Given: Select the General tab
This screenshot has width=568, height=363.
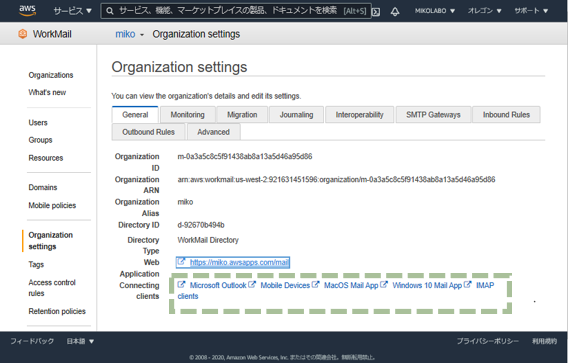Looking at the screenshot, I should 135,115.
